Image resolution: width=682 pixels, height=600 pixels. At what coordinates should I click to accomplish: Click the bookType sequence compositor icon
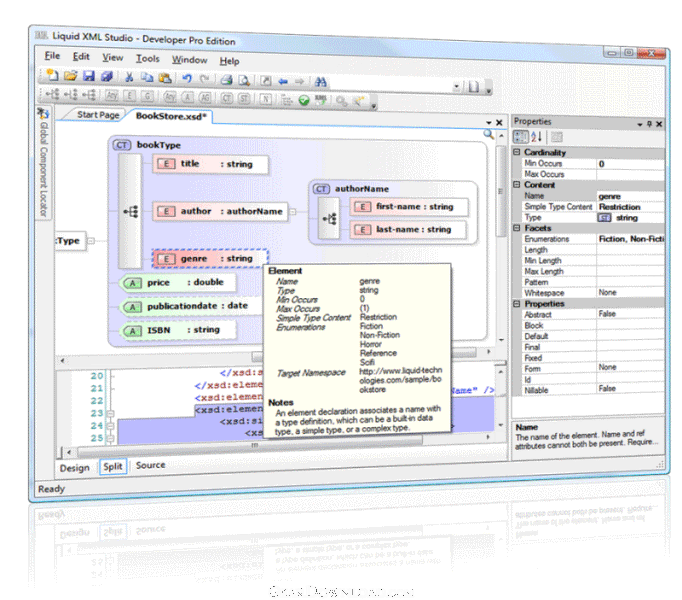131,212
